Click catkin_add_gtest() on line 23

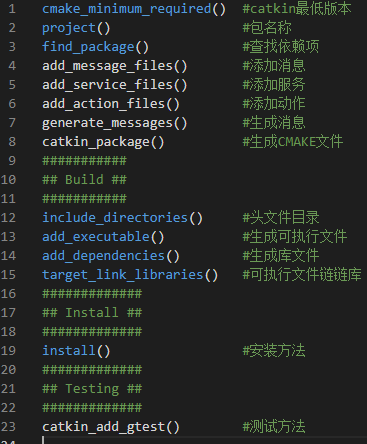pos(111,427)
